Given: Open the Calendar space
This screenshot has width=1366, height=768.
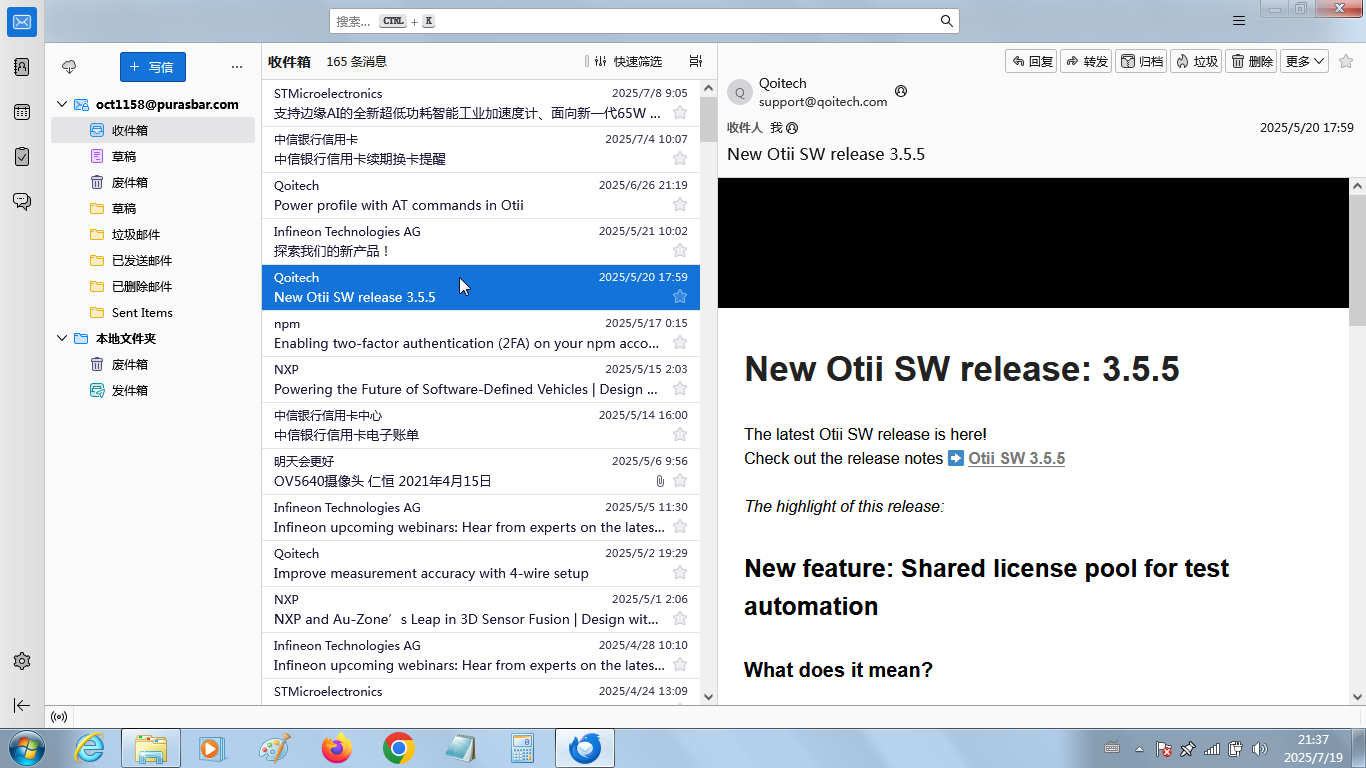Looking at the screenshot, I should [22, 112].
